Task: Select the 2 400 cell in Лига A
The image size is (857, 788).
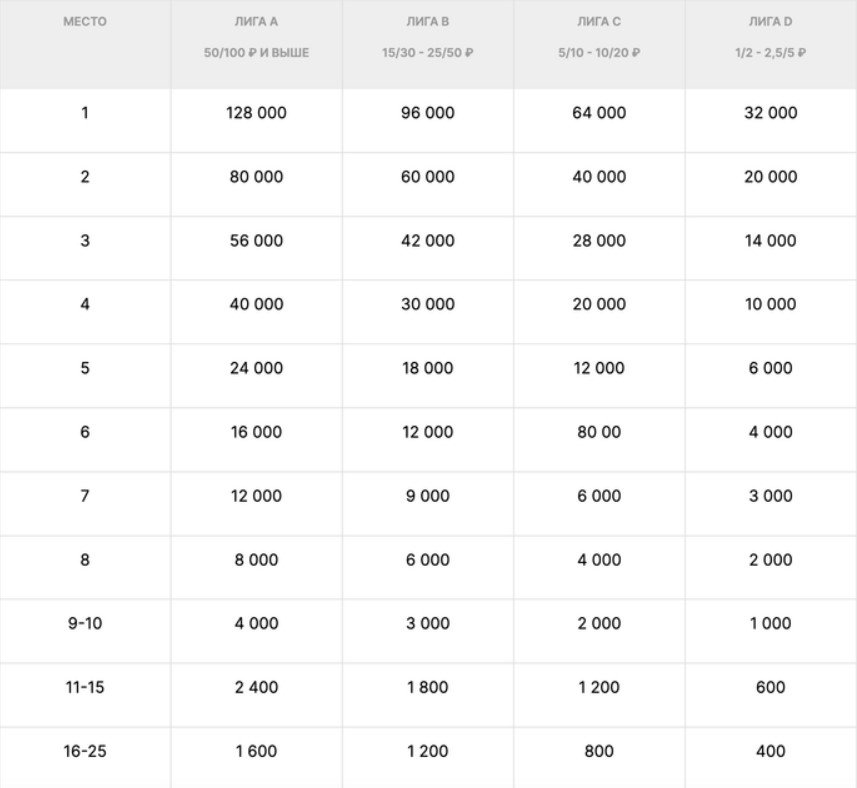Action: 256,687
